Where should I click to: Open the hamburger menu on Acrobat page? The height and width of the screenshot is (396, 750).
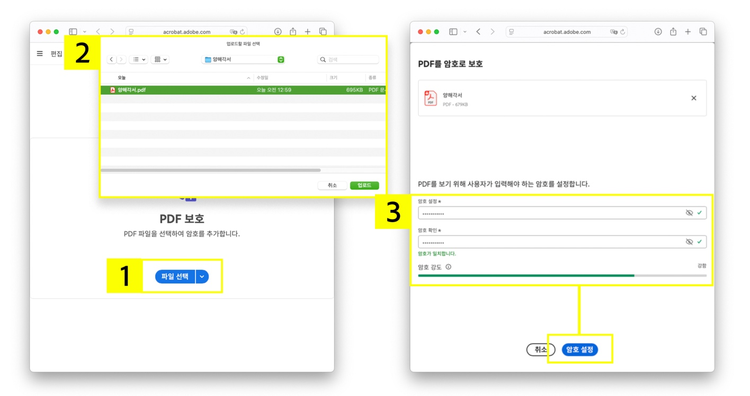[40, 54]
